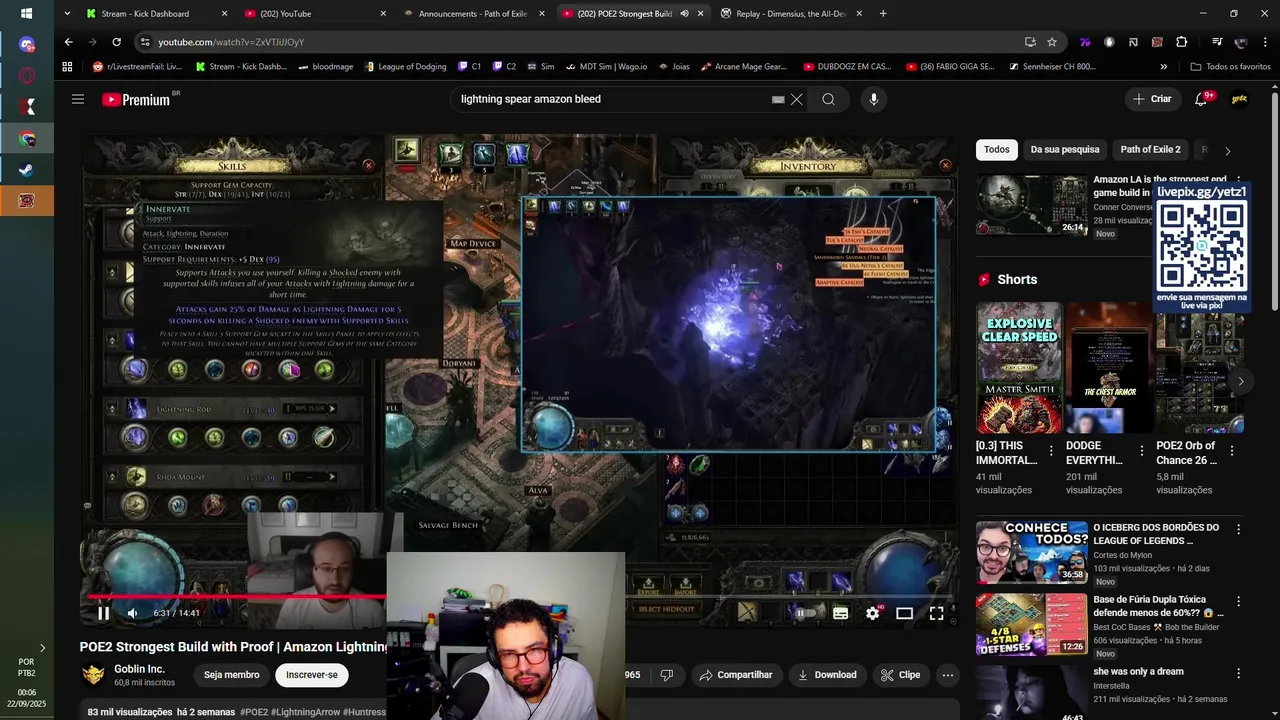
Task: Reload the current page
Action: 117,42
